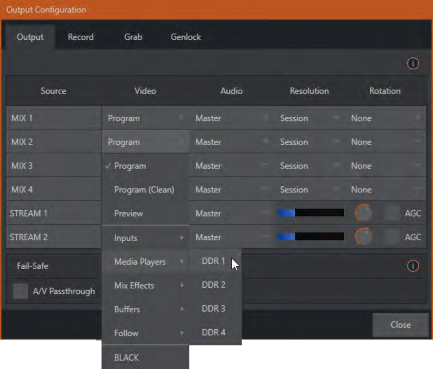
Task: Toggle AGC checkbox for STREAM 2
Action: click(x=391, y=237)
